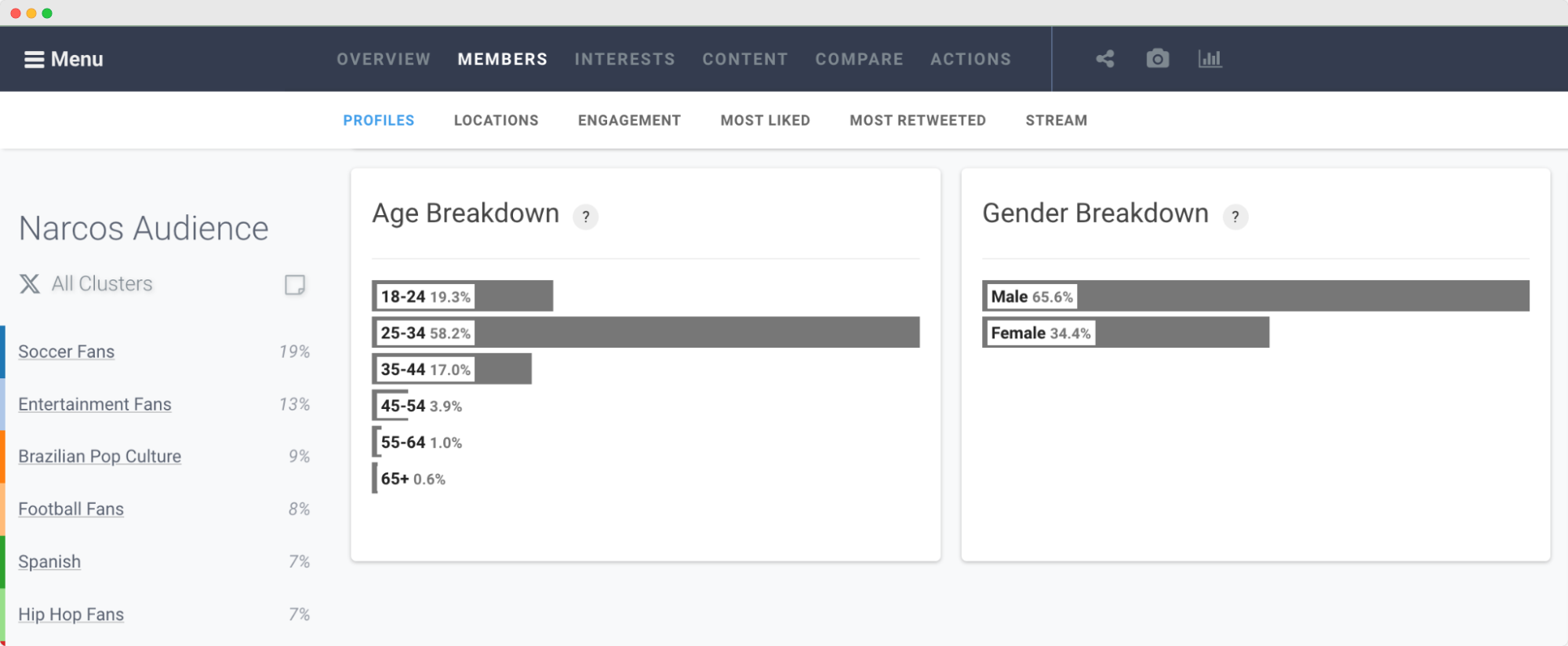The image size is (1568, 646).
Task: Click the 45-54 age row
Action: tap(419, 406)
